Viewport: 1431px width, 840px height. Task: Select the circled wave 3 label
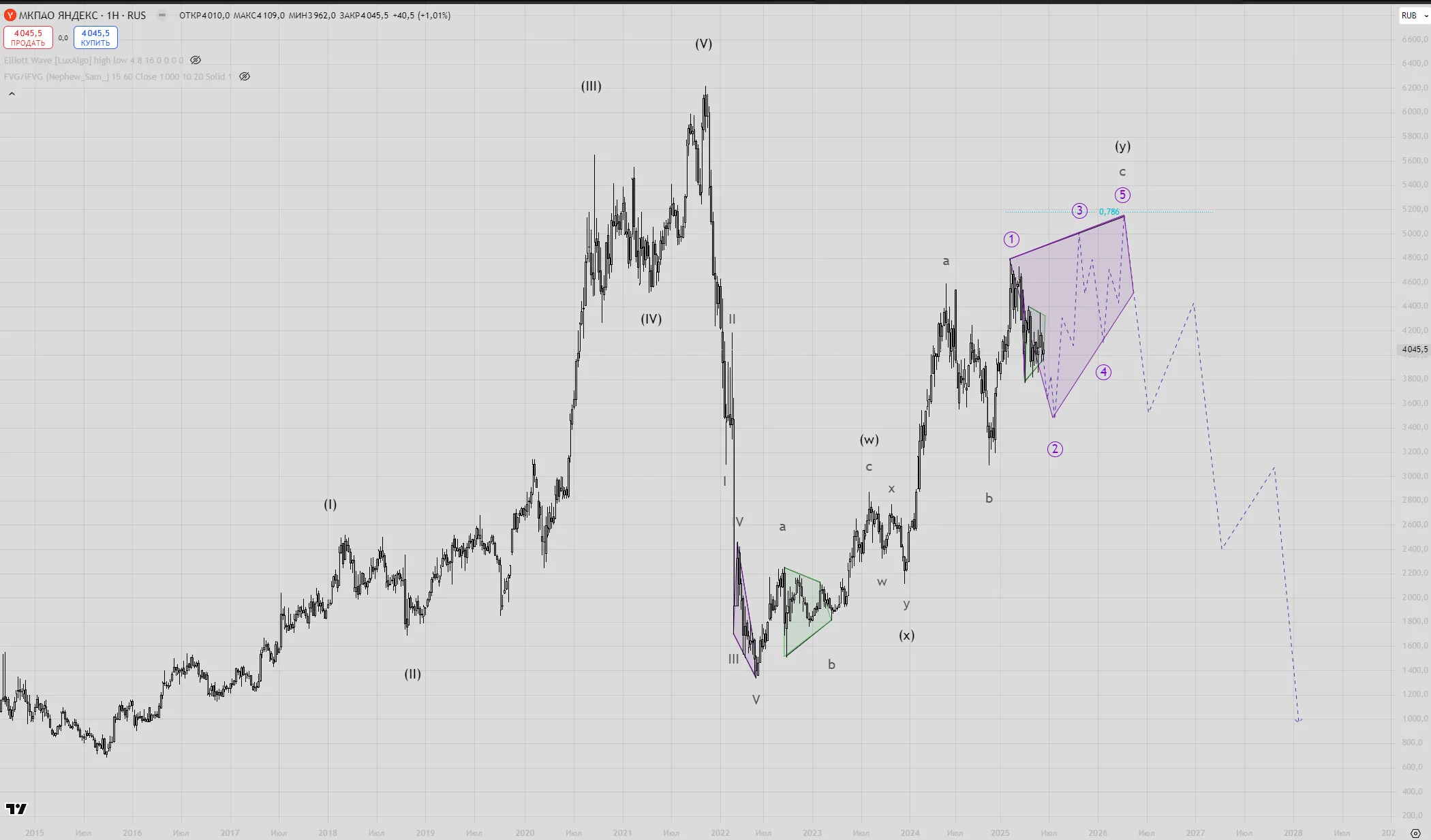point(1079,211)
